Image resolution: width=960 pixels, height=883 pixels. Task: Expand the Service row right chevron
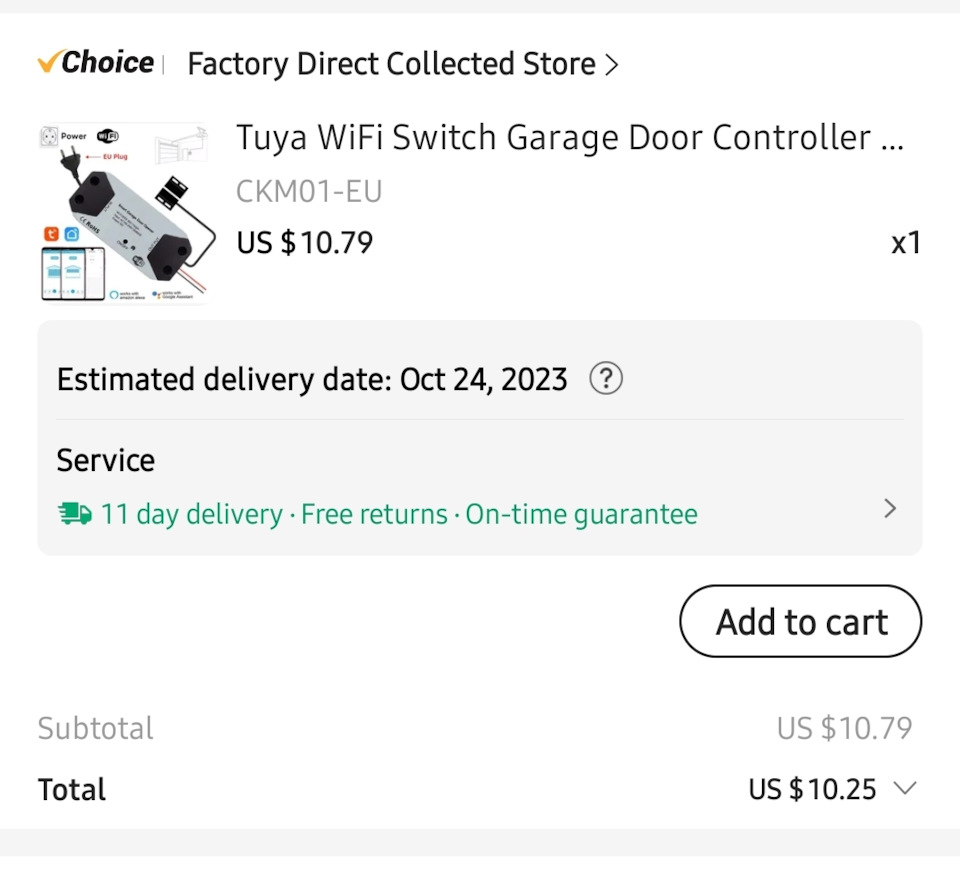pos(890,509)
